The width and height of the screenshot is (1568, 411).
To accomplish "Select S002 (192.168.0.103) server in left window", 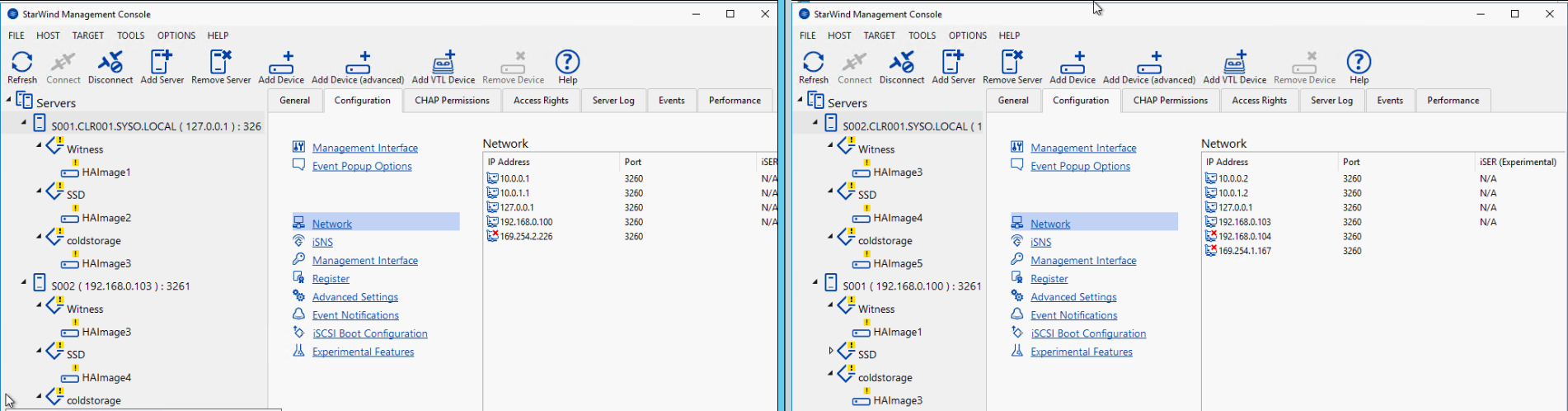I will click(x=120, y=286).
